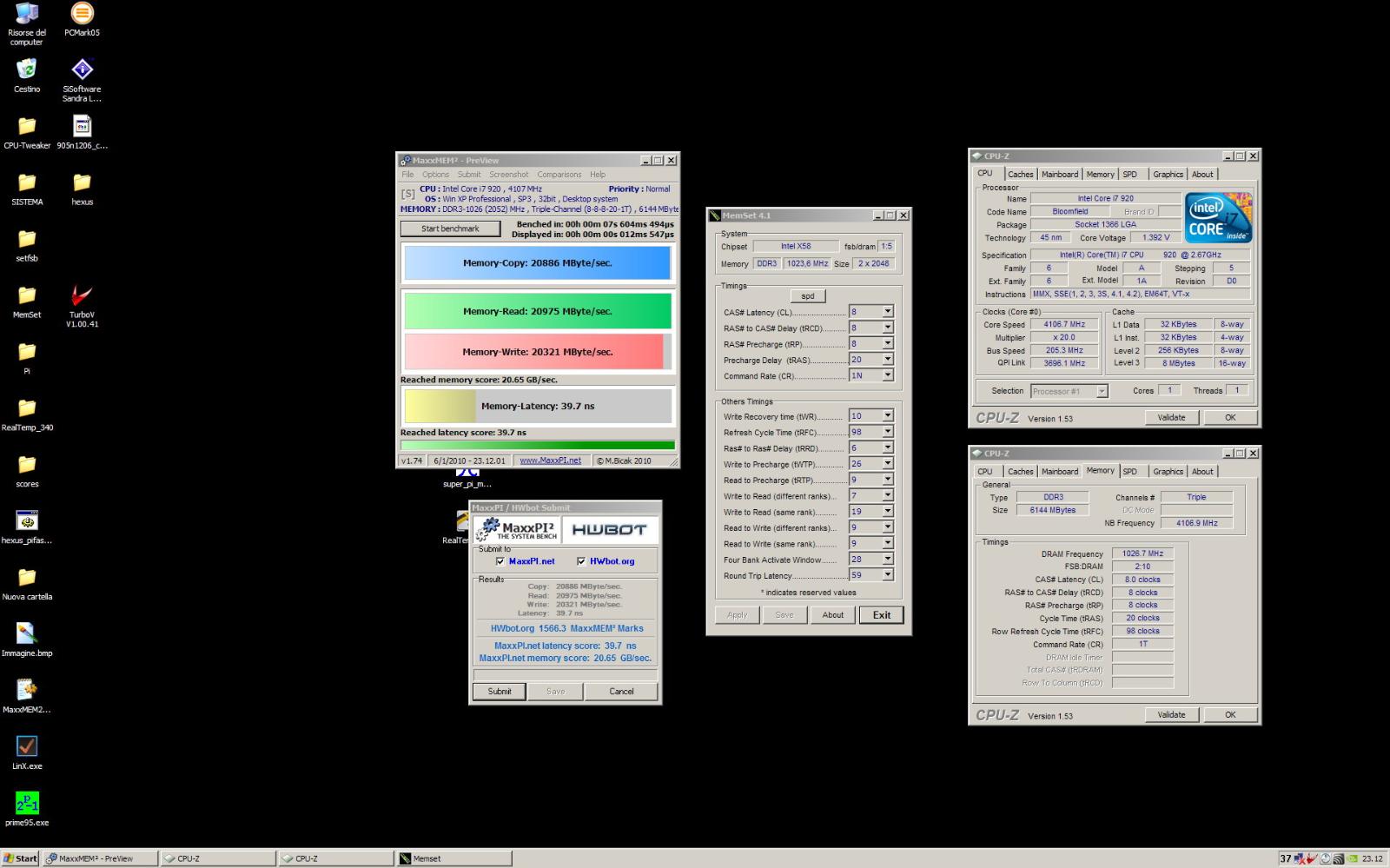The image size is (1390, 868).
Task: Click the Intel Core i7 logo in CPU-Z
Action: (1218, 217)
